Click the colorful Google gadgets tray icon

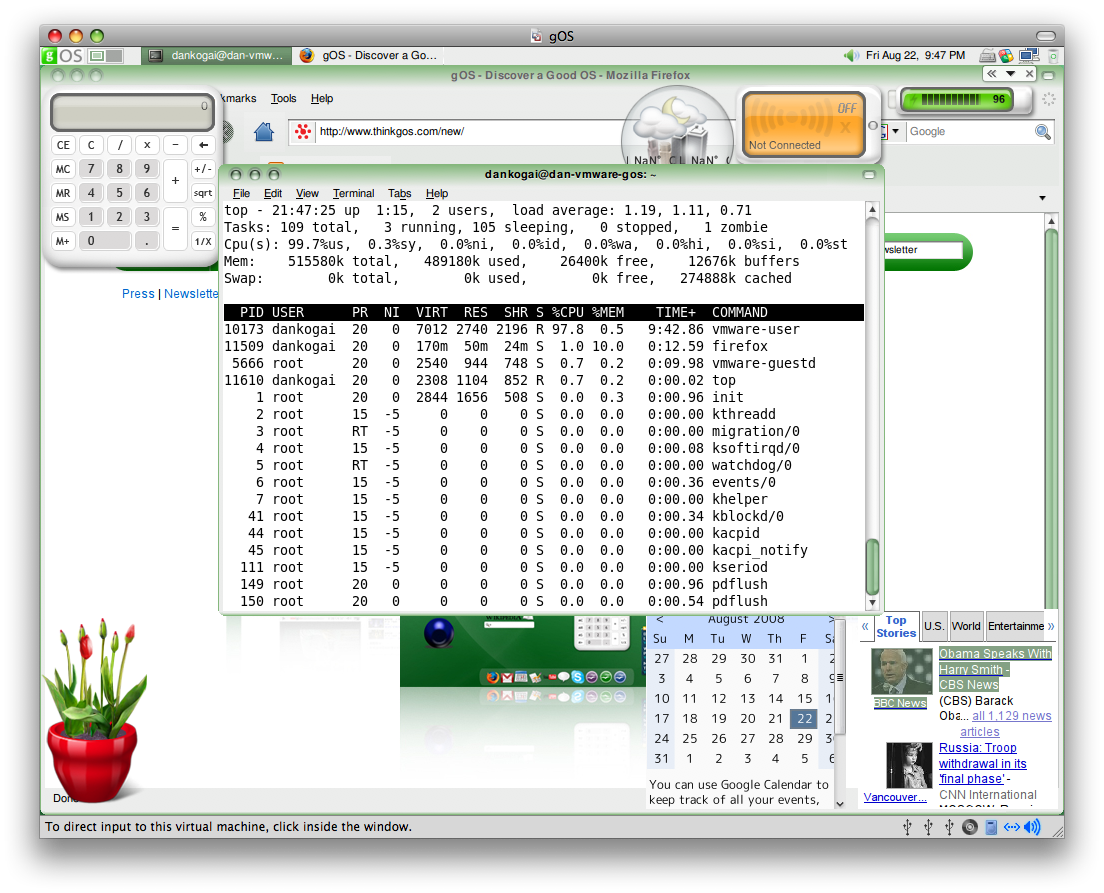click(1006, 56)
